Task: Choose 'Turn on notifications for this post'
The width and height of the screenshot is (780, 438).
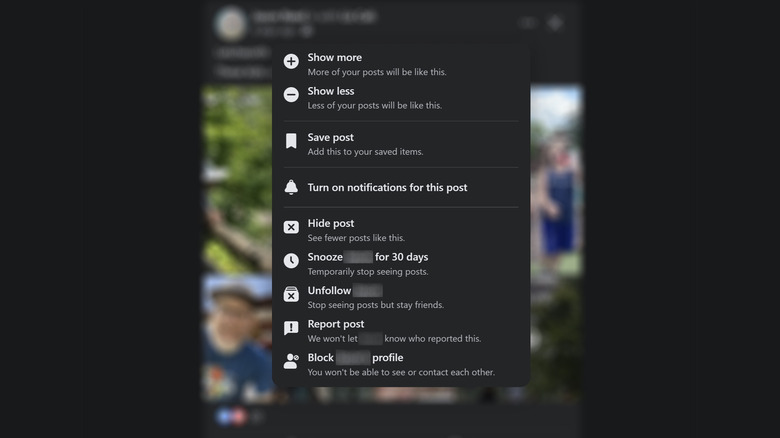Action: pyautogui.click(x=401, y=187)
